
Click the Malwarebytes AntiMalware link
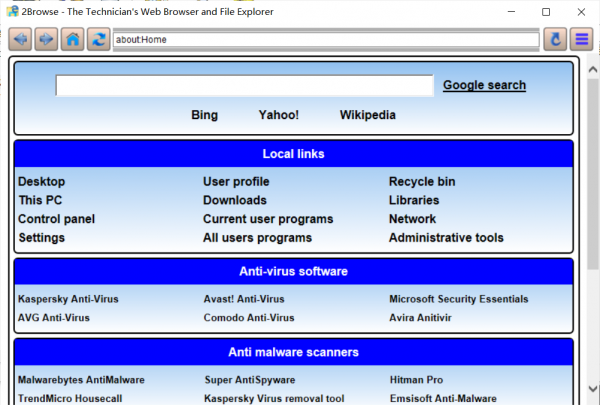point(81,380)
